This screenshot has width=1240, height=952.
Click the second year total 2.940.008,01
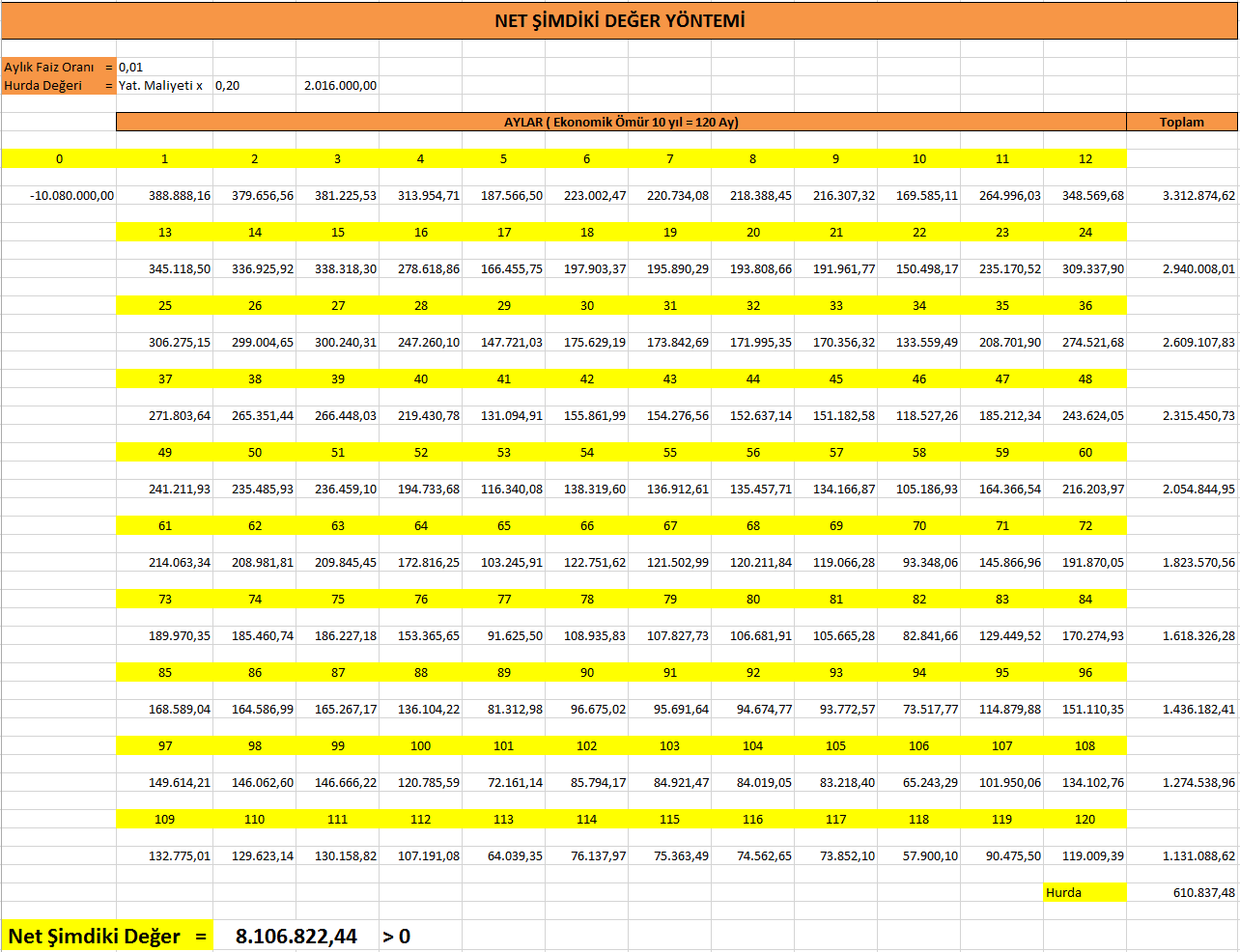(1198, 269)
